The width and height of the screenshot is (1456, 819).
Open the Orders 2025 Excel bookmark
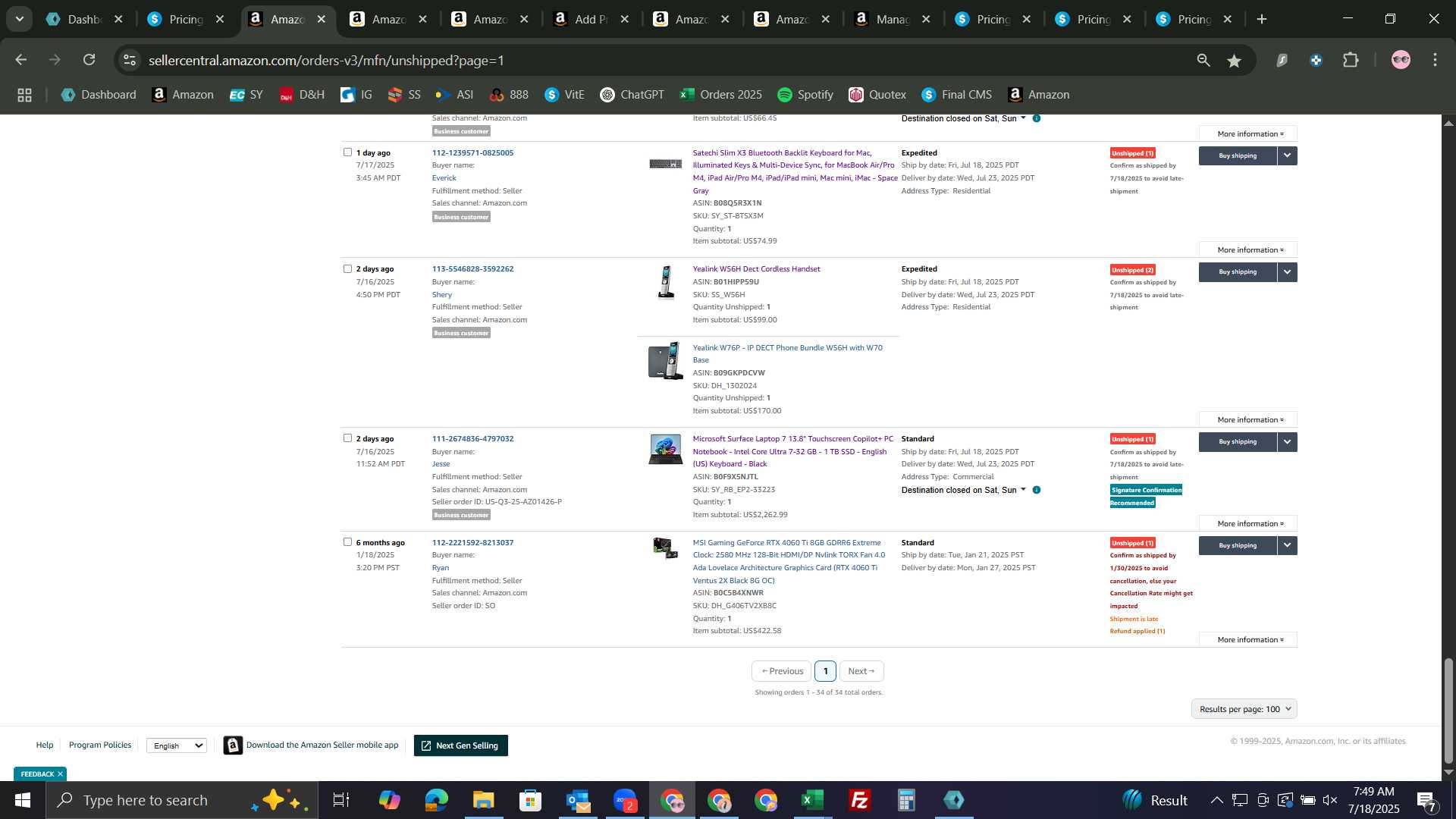[x=720, y=95]
